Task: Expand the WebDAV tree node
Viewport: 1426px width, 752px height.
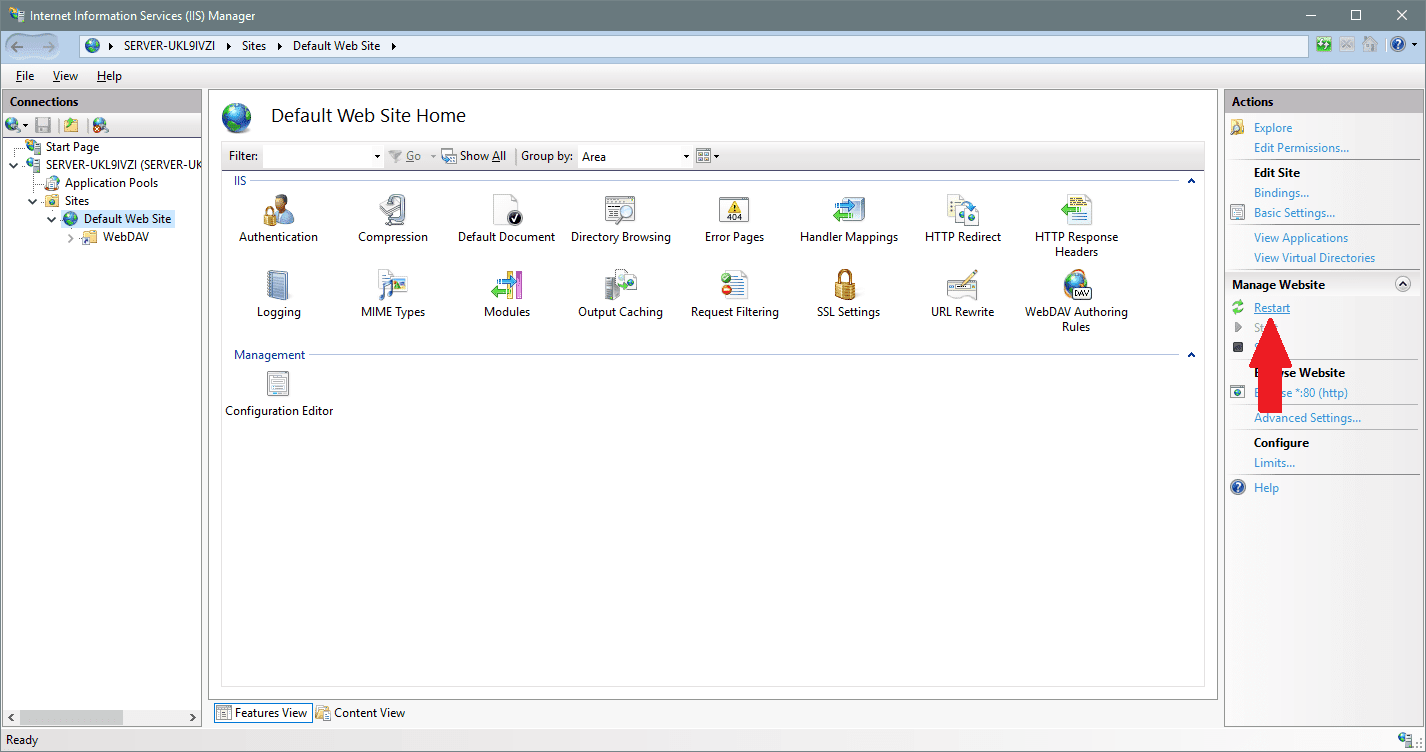Action: point(68,236)
